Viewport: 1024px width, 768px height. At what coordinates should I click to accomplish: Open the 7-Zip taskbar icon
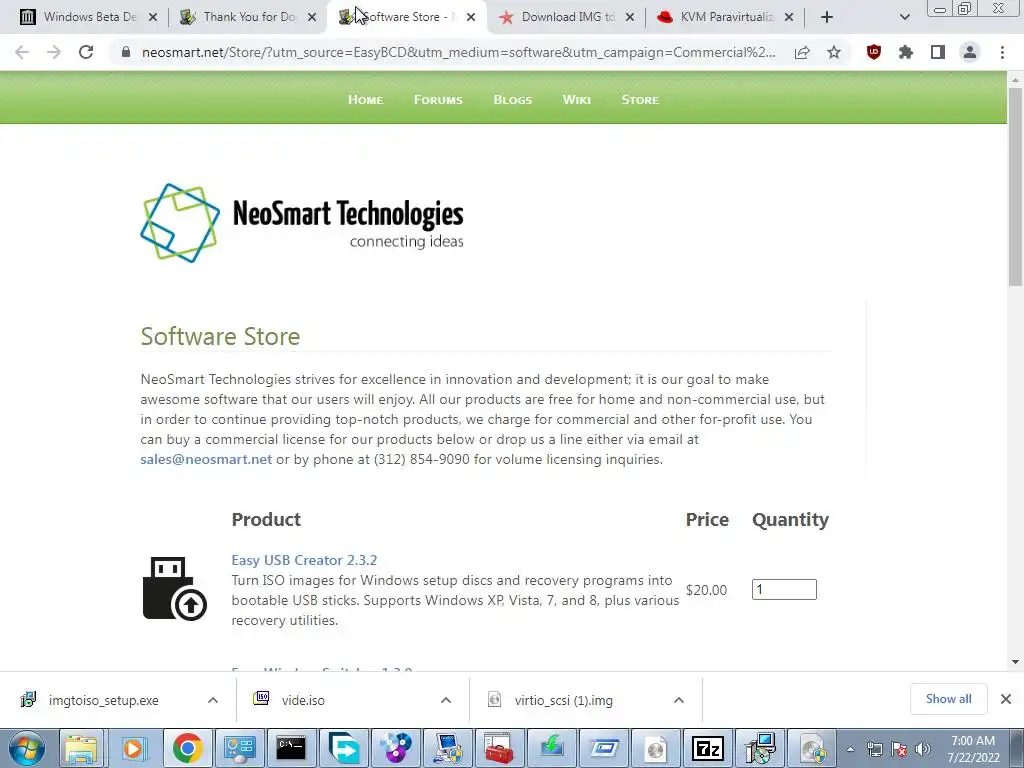pyautogui.click(x=707, y=748)
